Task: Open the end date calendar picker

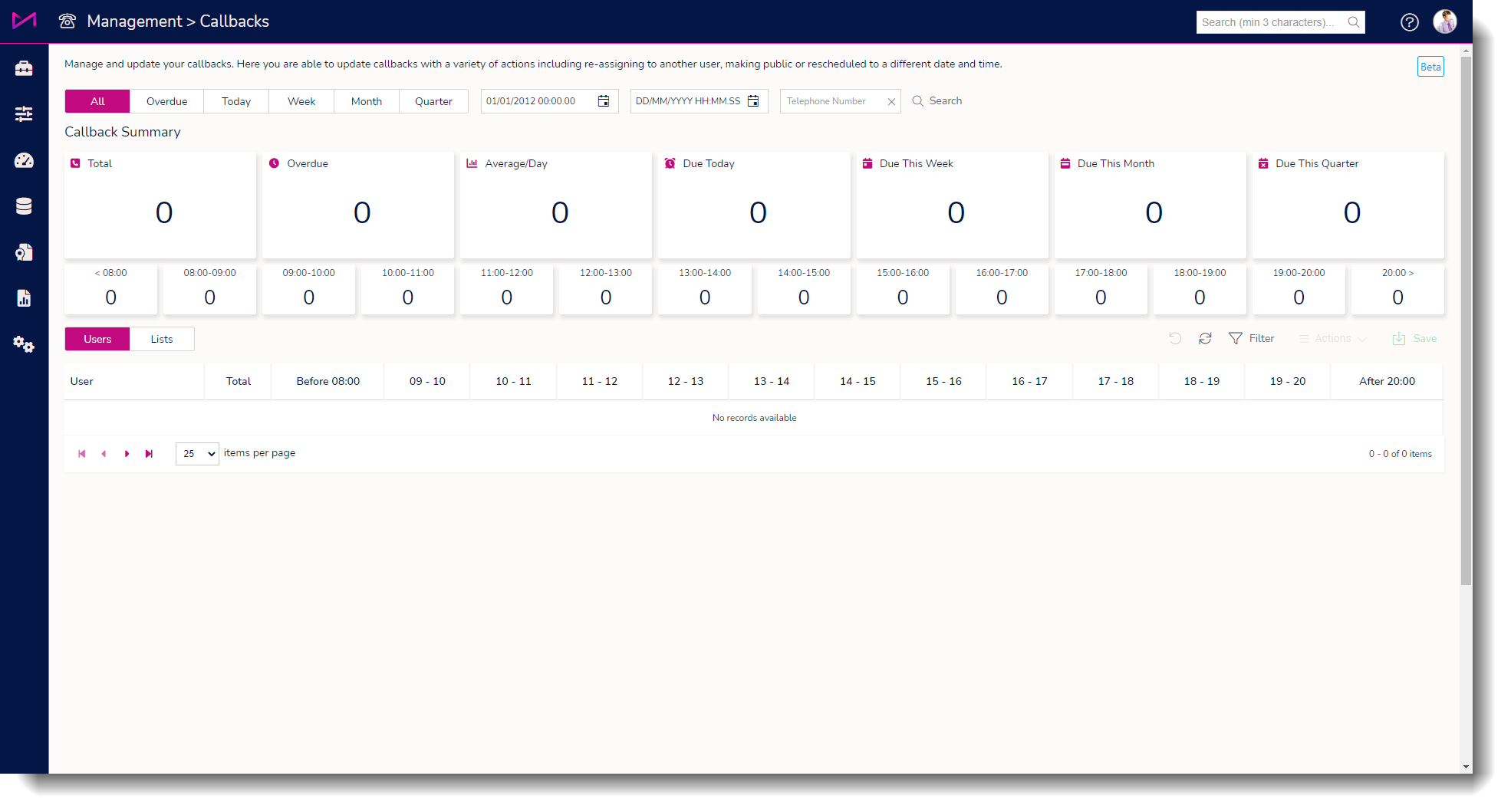Action: (753, 101)
